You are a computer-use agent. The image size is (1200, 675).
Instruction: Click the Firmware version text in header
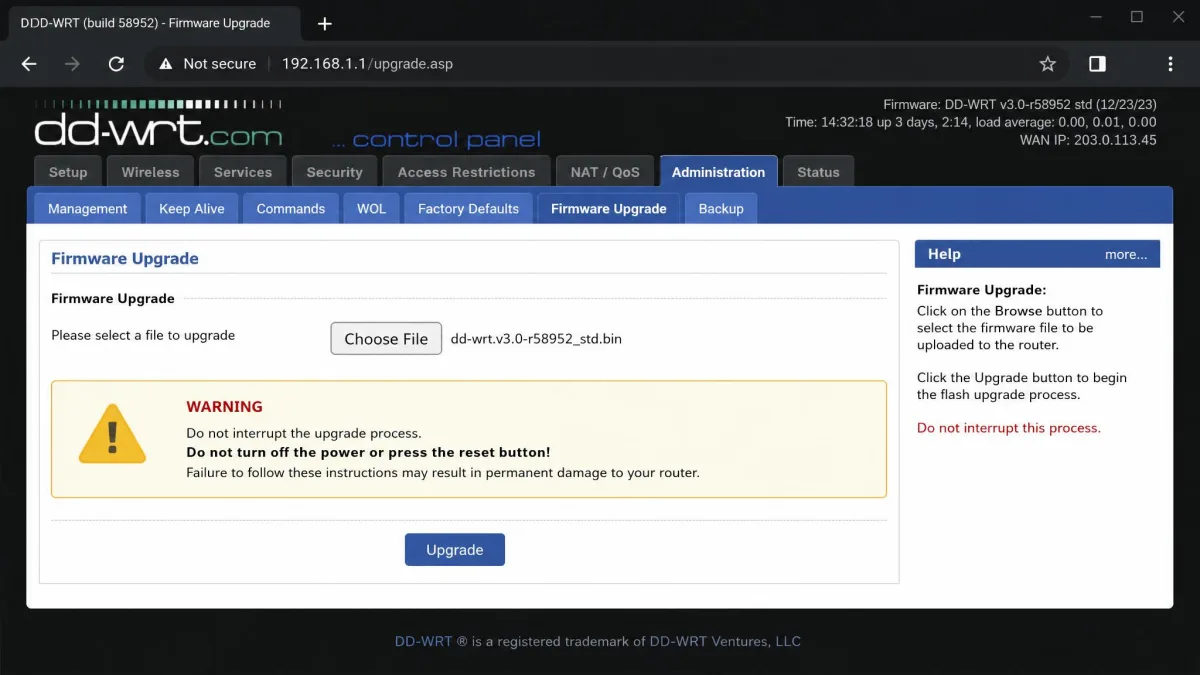[x=1020, y=104]
